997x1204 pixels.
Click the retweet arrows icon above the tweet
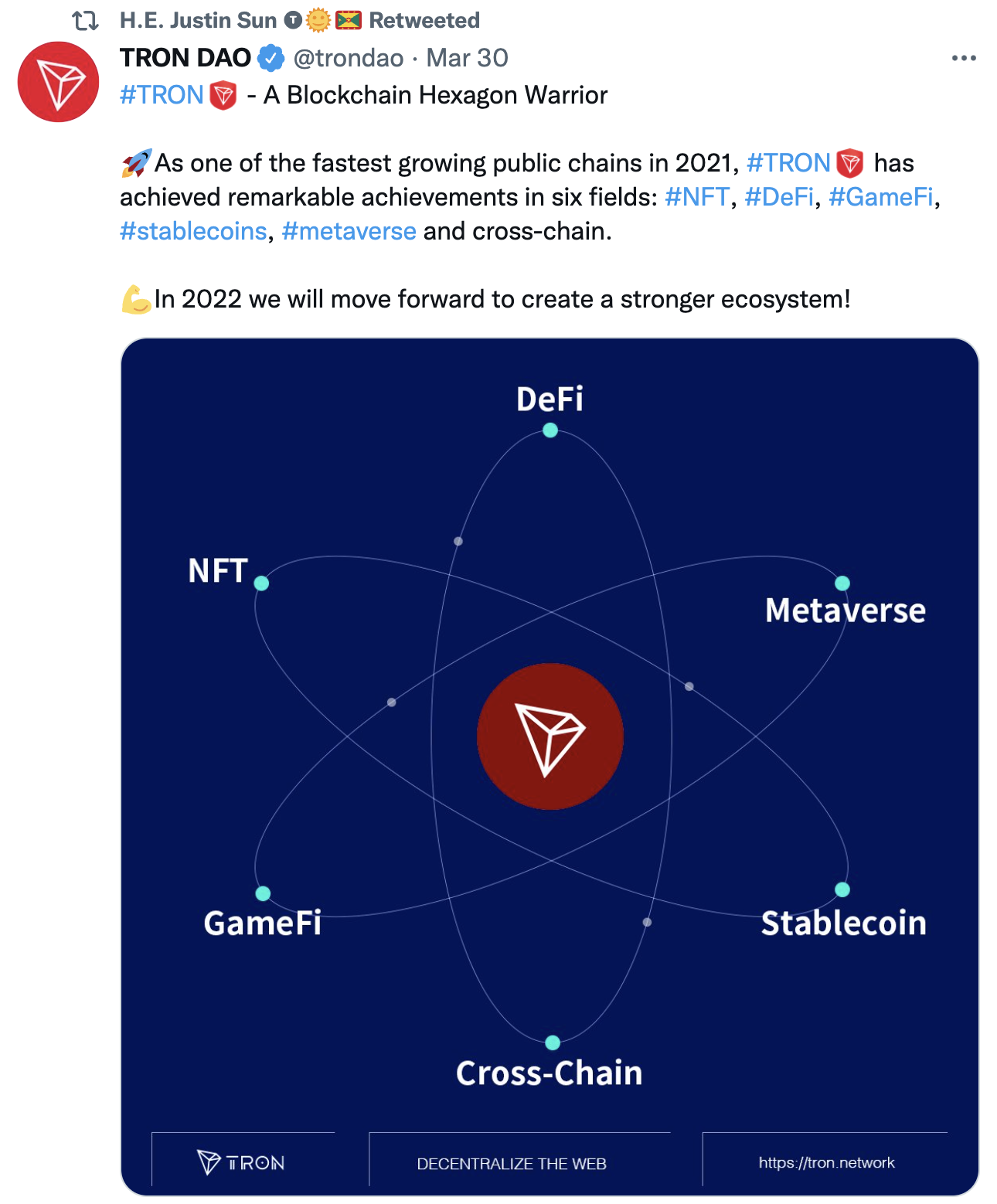tap(86, 21)
